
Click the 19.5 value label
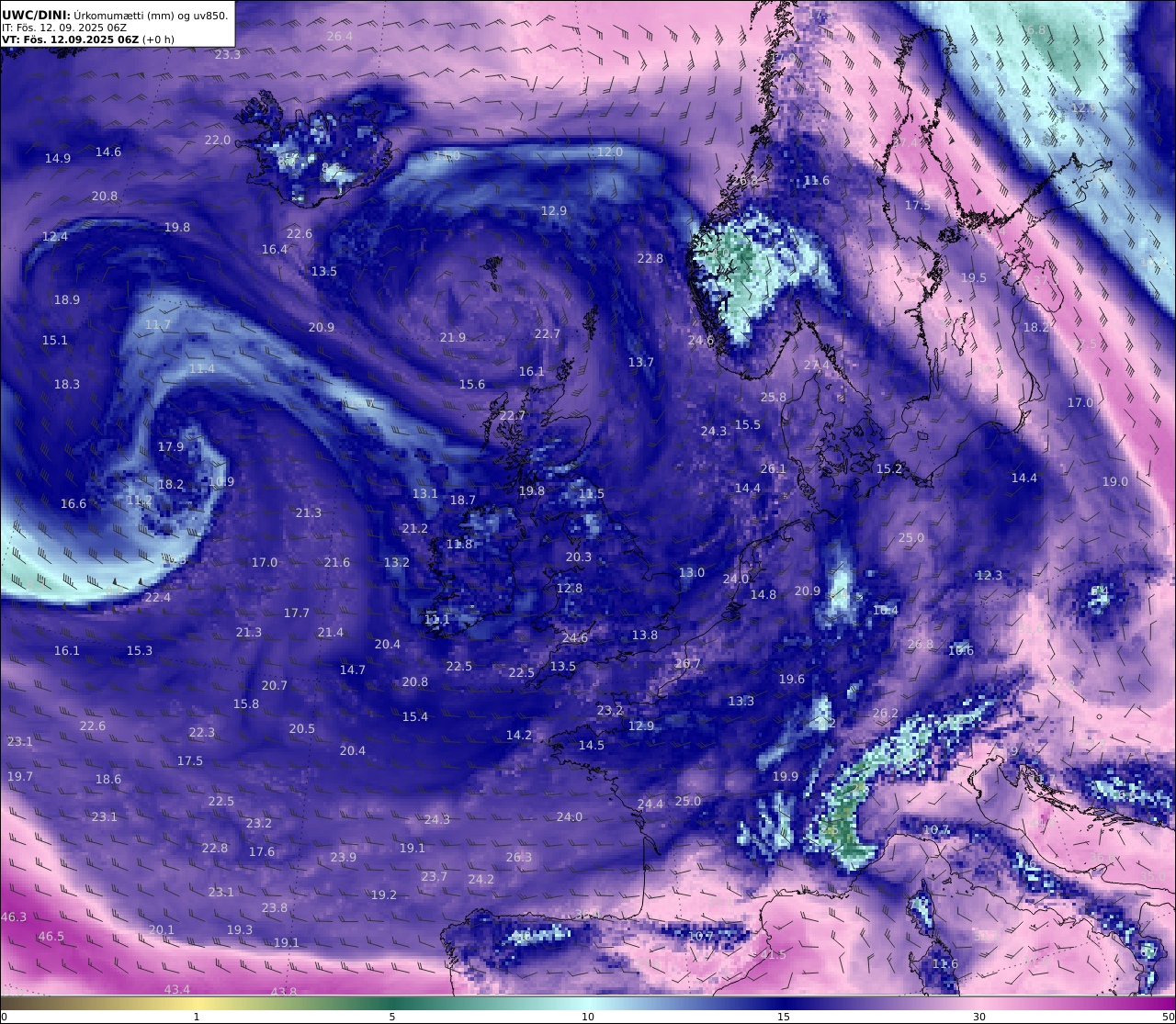point(974,277)
